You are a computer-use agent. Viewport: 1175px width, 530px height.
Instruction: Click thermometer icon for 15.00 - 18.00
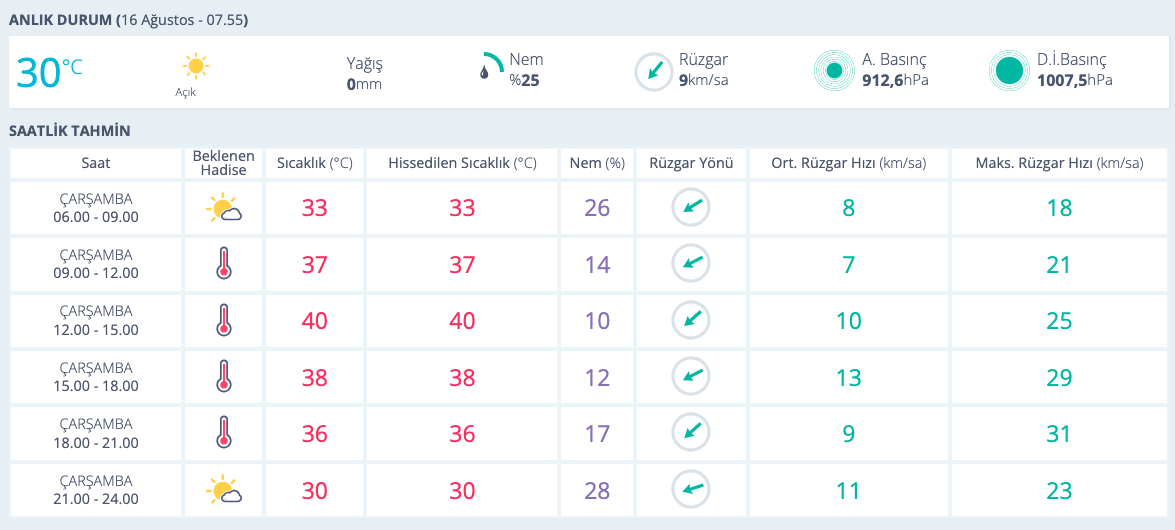(x=223, y=377)
